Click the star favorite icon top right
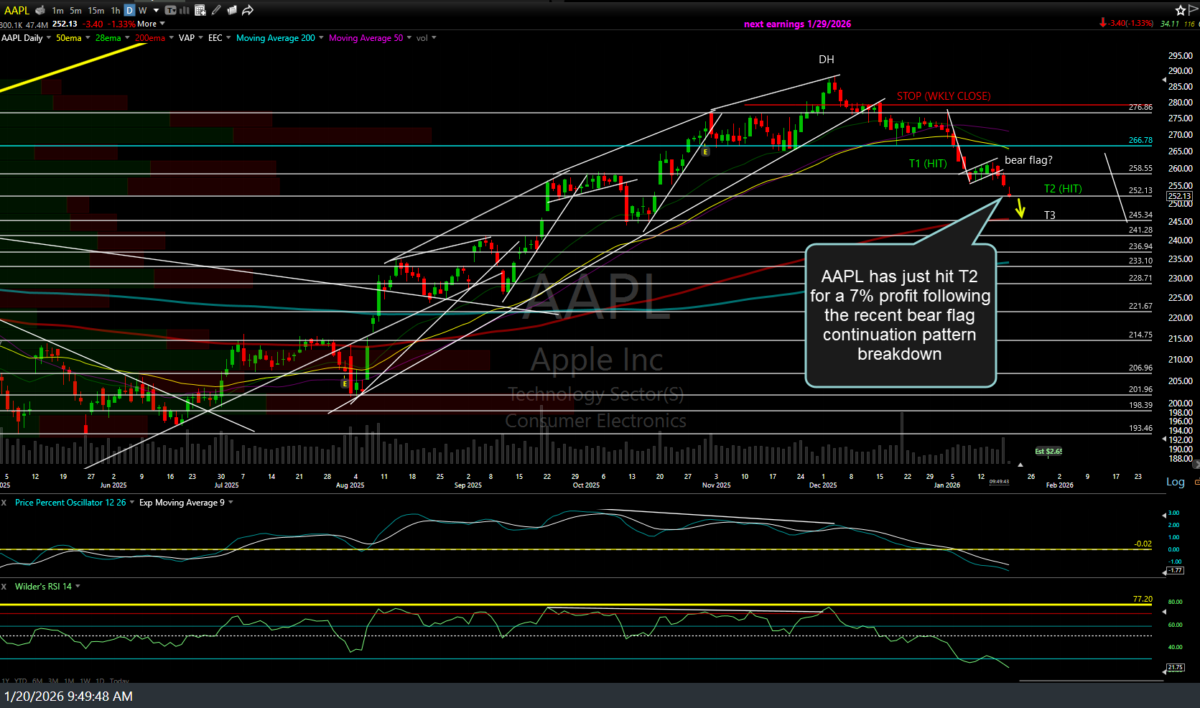The height and width of the screenshot is (708, 1200). (x=1180, y=10)
